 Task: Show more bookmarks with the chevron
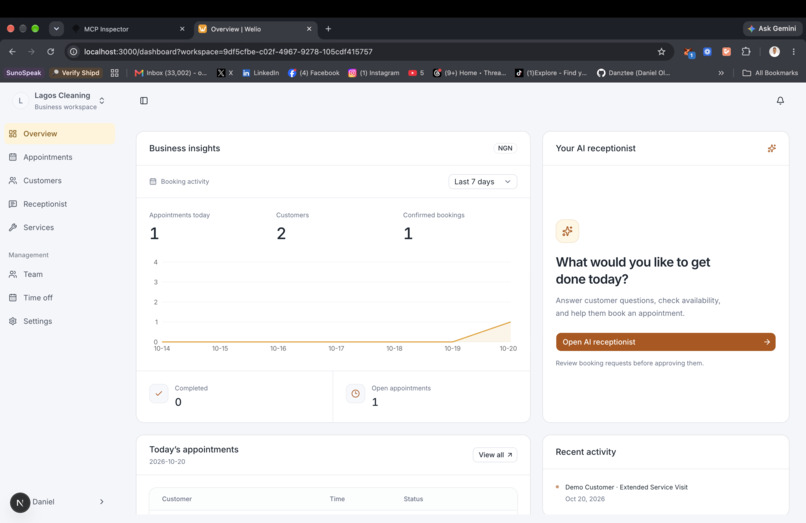[x=721, y=73]
